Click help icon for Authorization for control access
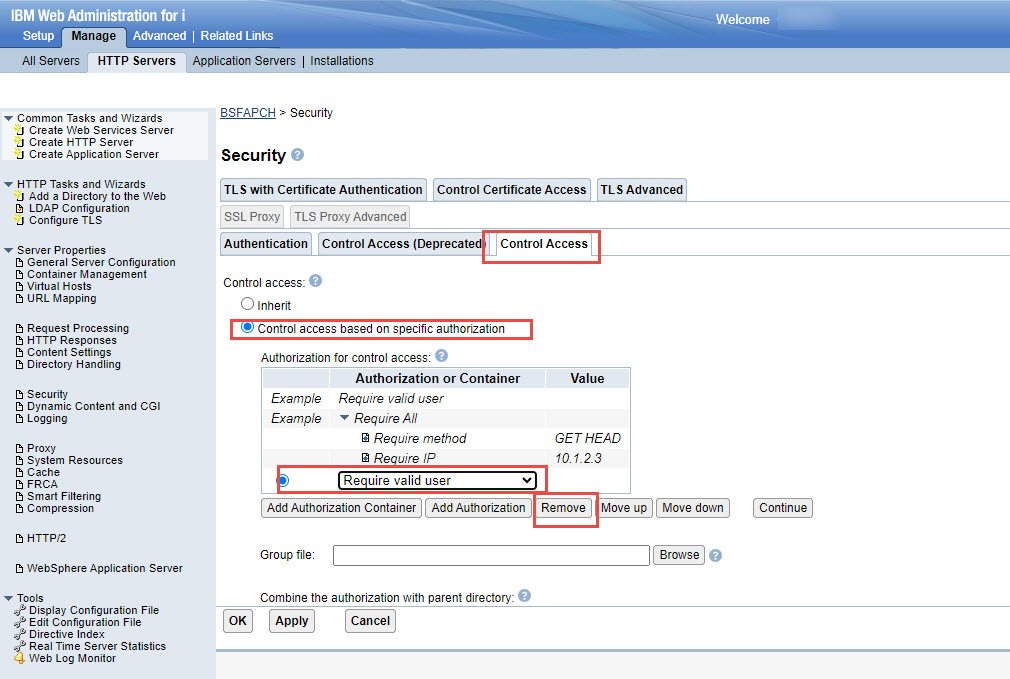This screenshot has width=1010, height=679. tap(441, 356)
